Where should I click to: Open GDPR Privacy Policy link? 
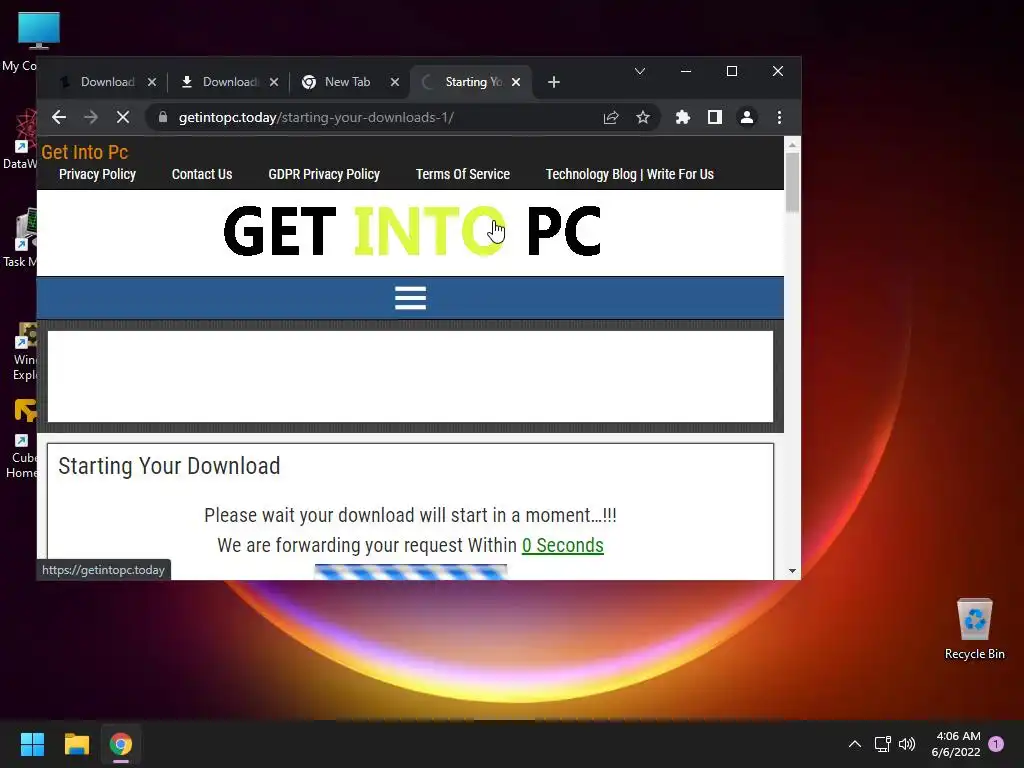point(324,174)
